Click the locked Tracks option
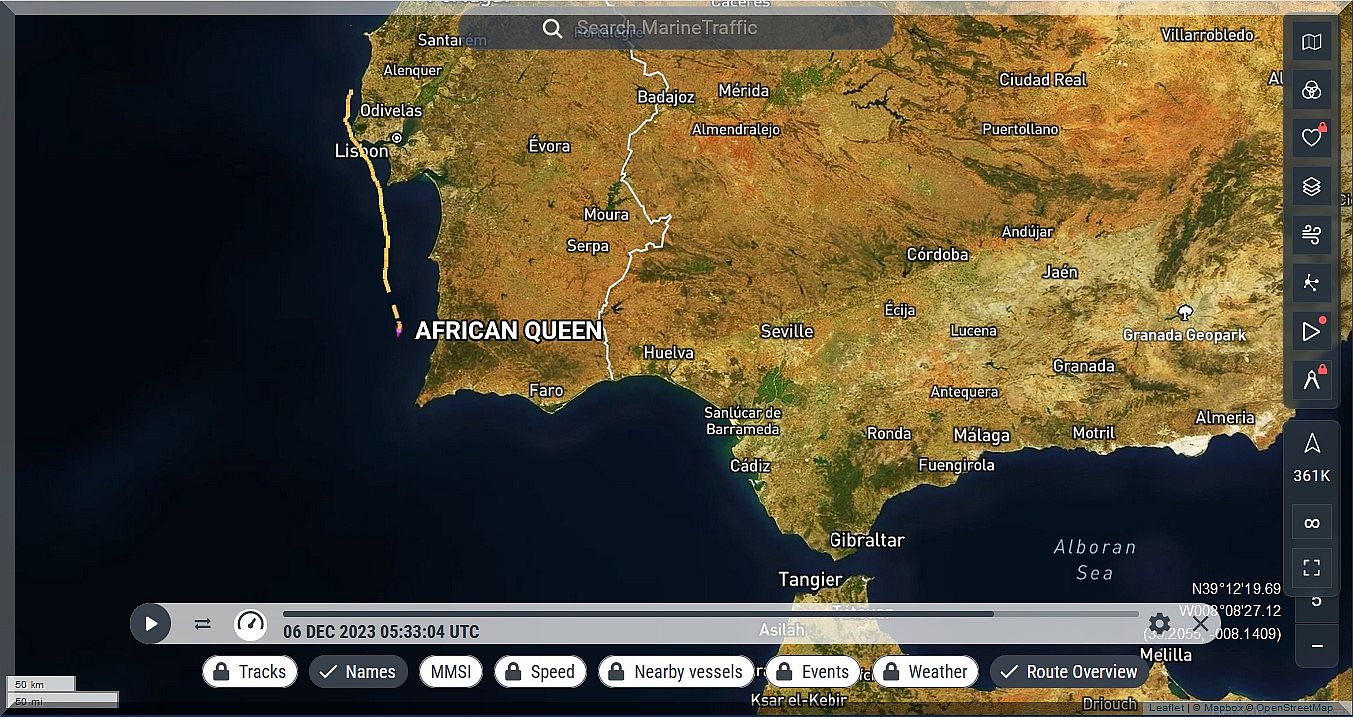The height and width of the screenshot is (717, 1353). click(x=250, y=672)
